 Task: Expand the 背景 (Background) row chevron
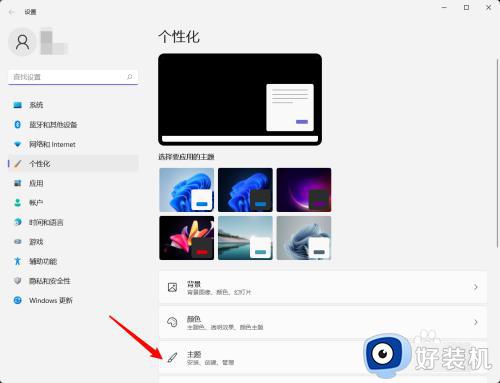click(476, 287)
